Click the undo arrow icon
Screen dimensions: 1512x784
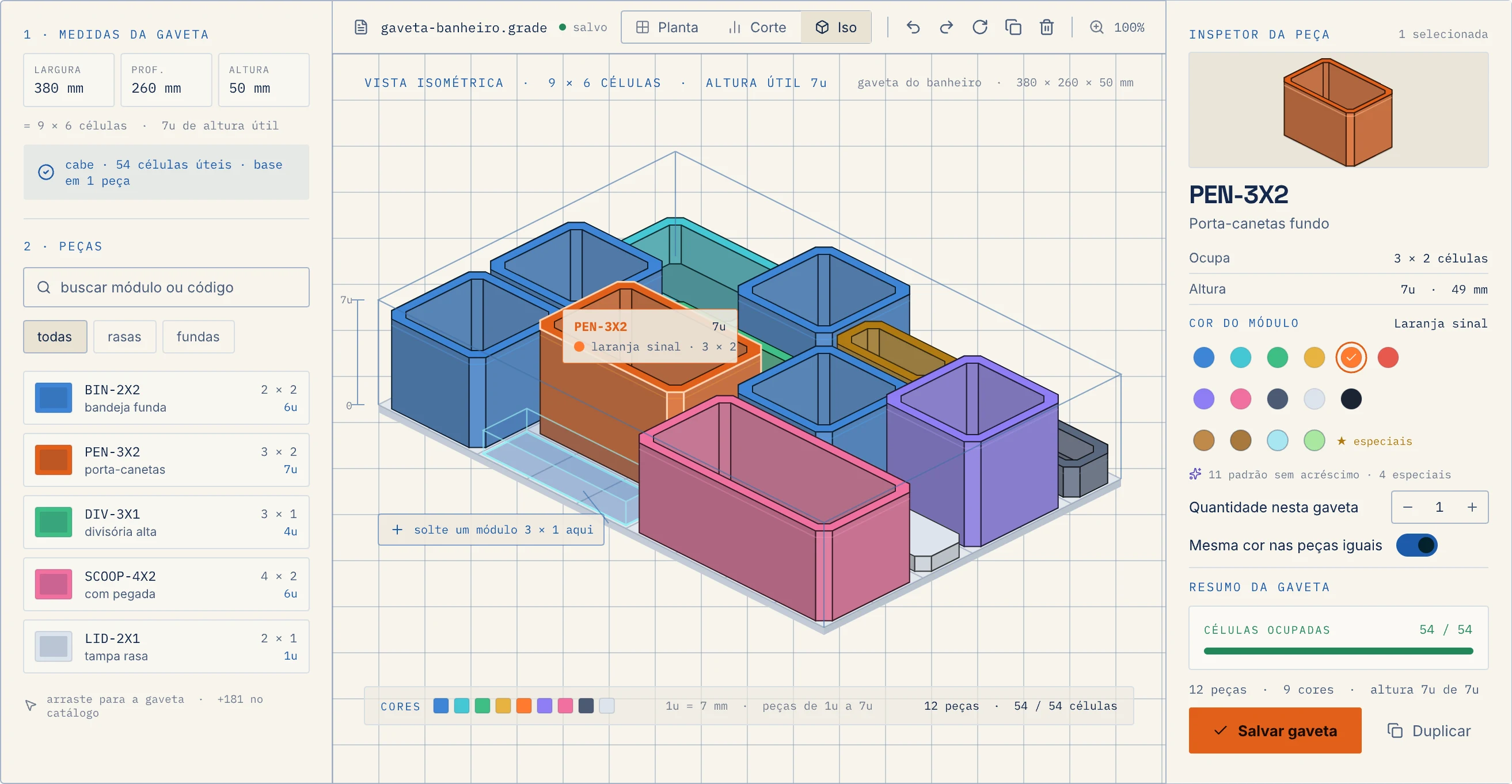point(913,28)
